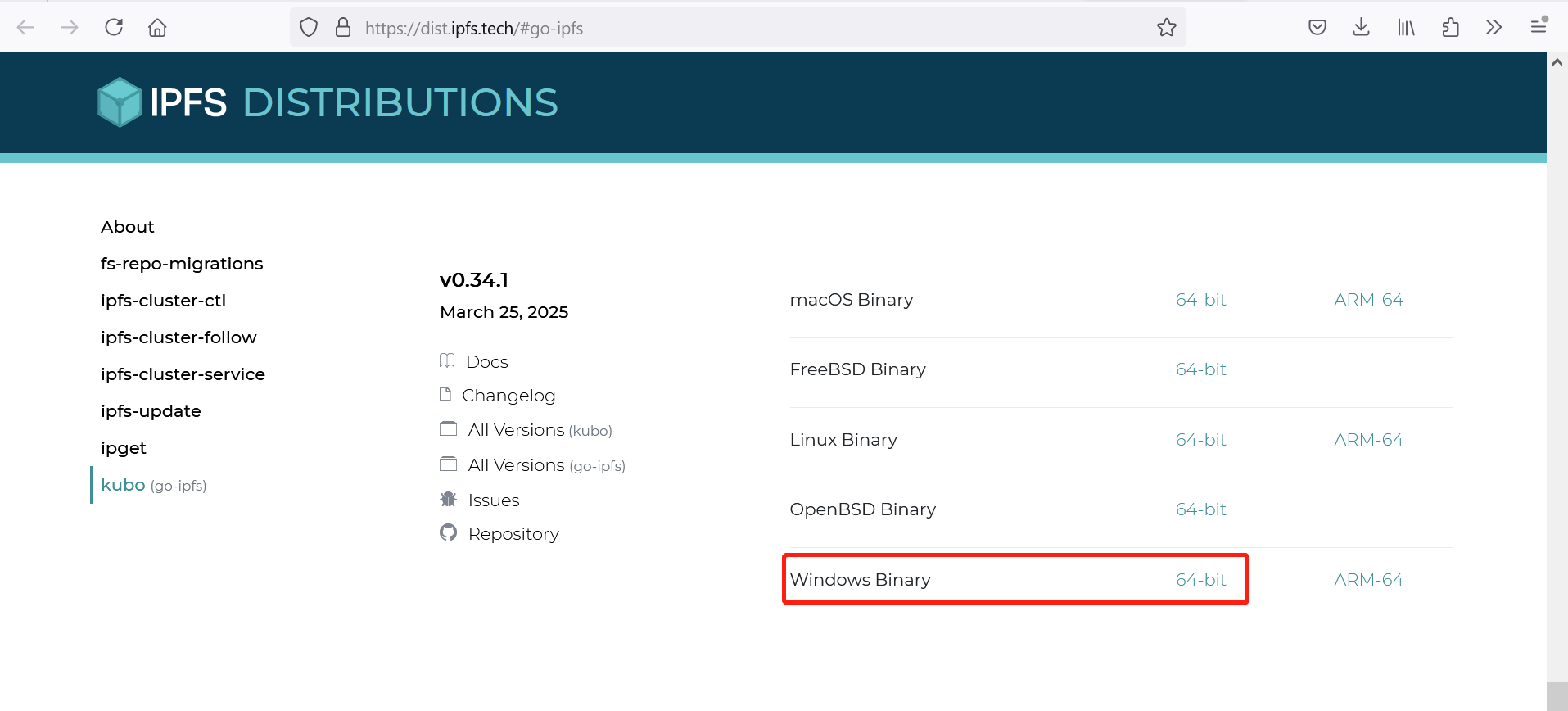Download FreeBSD Binary 64-bit
1568x711 pixels.
coord(1200,369)
